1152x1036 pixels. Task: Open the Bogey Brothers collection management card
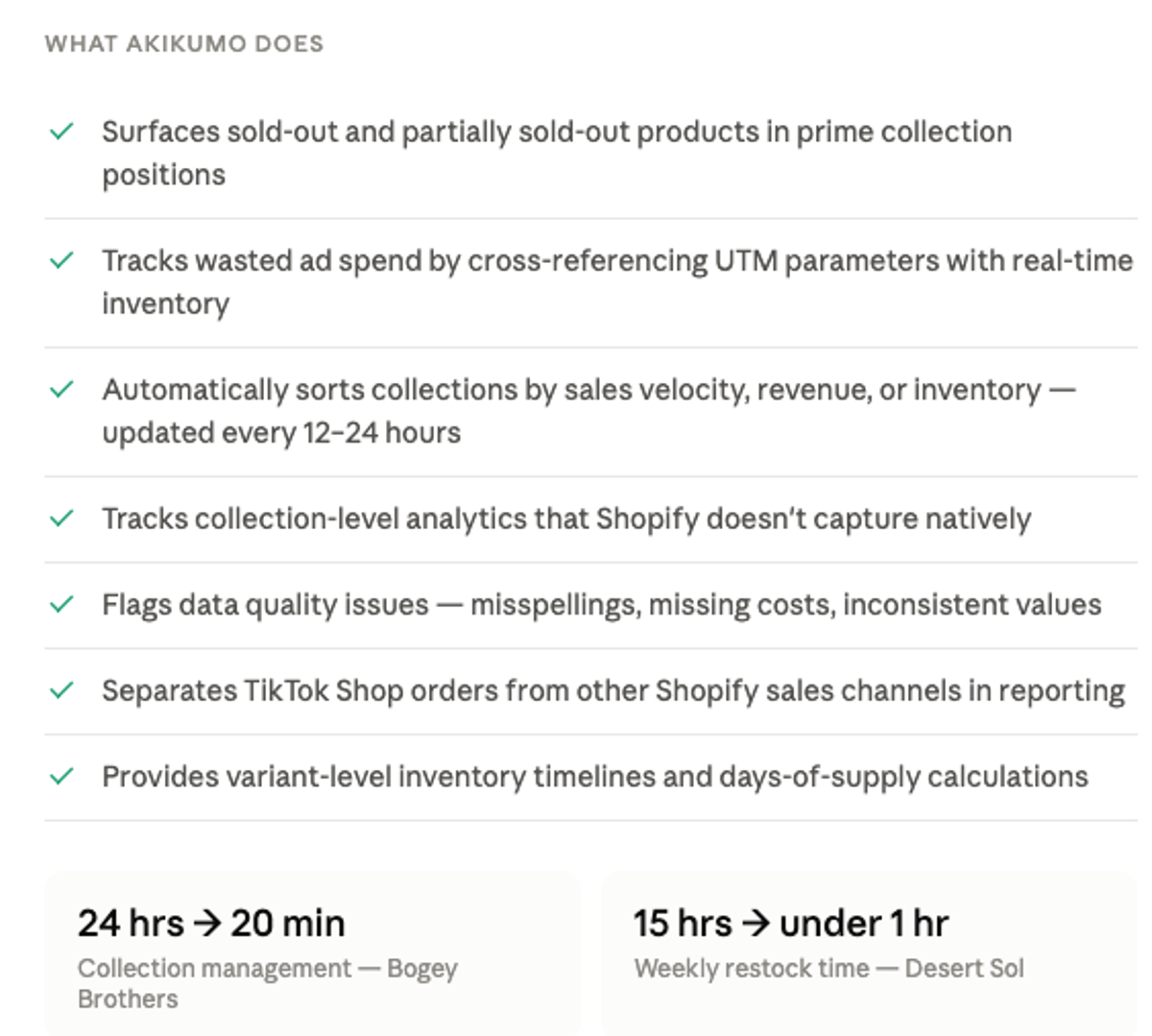[x=312, y=953]
